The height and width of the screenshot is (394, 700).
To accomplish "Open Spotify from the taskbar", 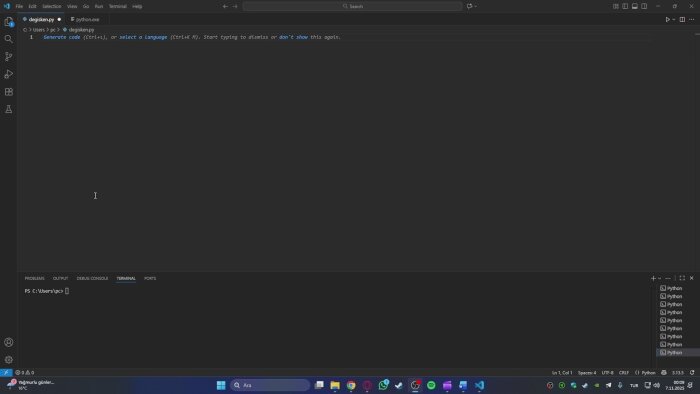I will [x=431, y=385].
